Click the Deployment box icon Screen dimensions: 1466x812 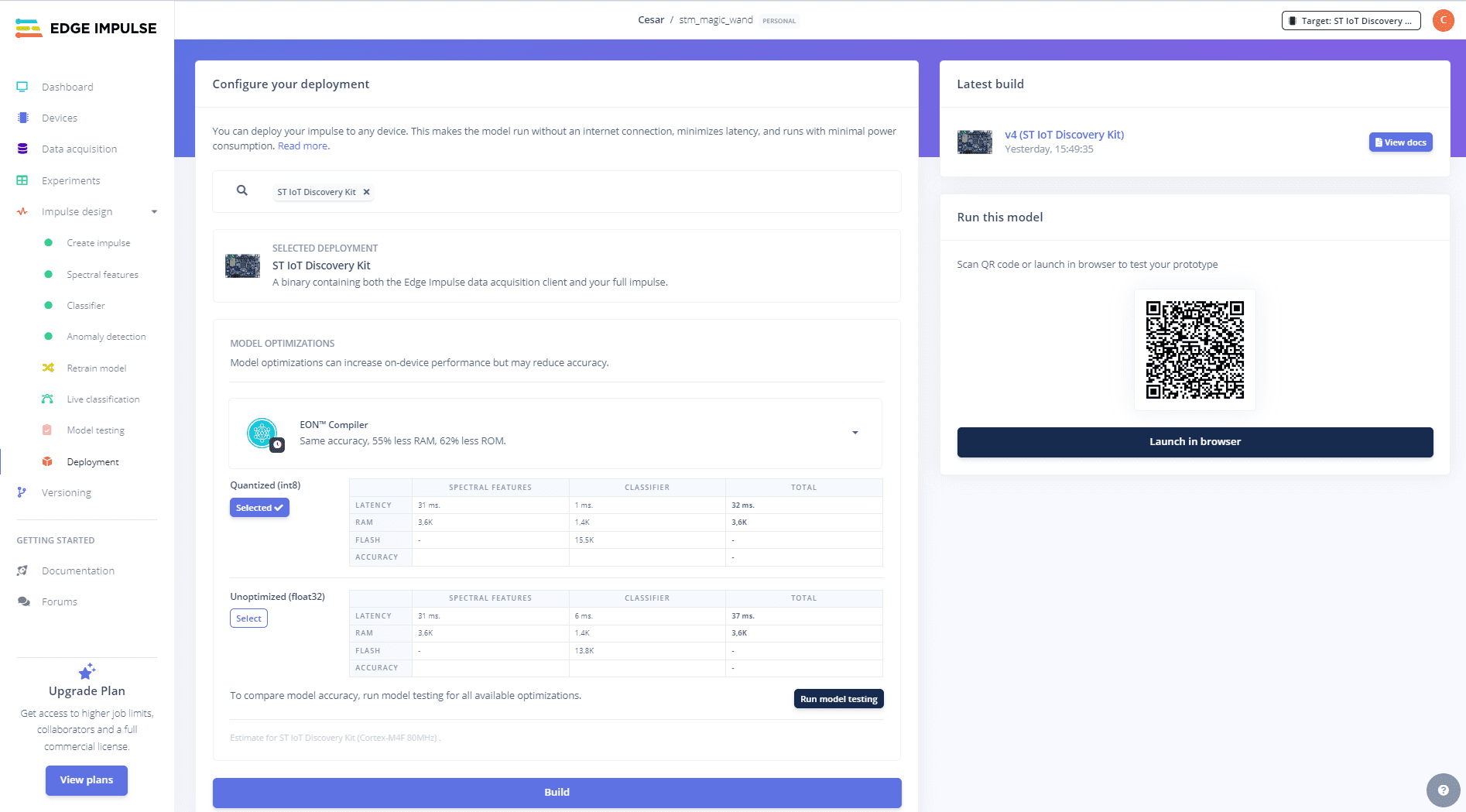(47, 461)
